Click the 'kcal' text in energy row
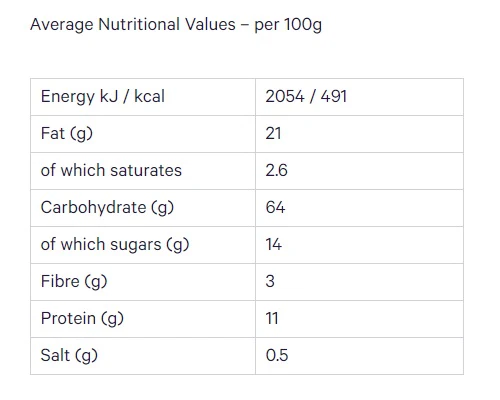 [149, 96]
